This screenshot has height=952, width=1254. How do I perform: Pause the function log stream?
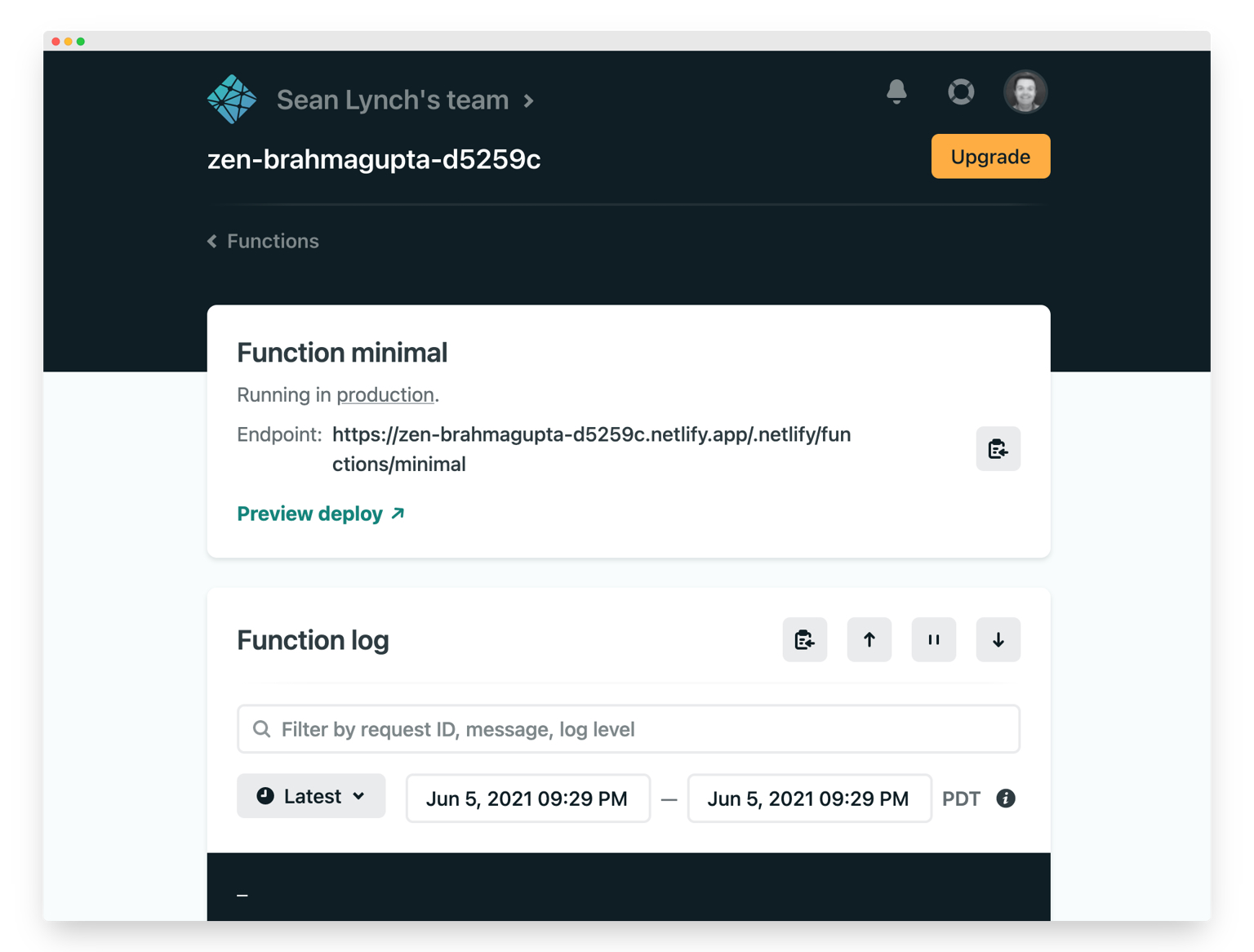click(933, 639)
